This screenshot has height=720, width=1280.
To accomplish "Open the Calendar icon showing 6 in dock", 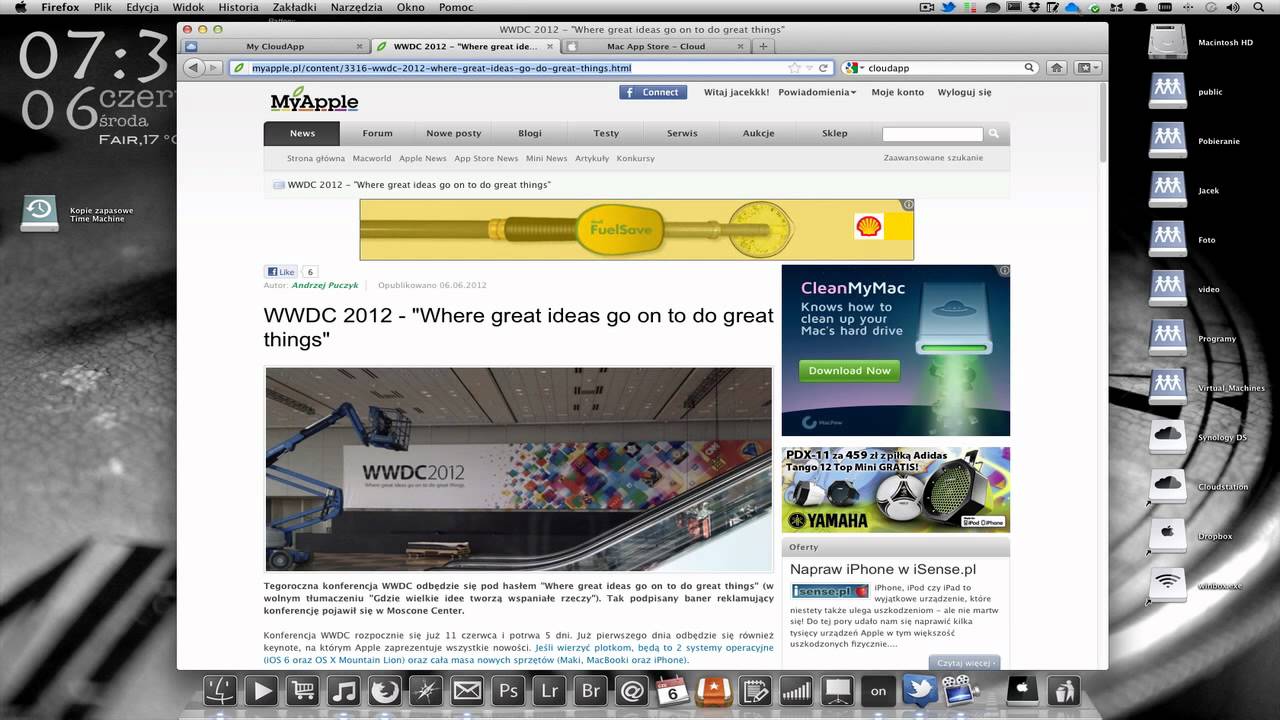I will pos(672,691).
